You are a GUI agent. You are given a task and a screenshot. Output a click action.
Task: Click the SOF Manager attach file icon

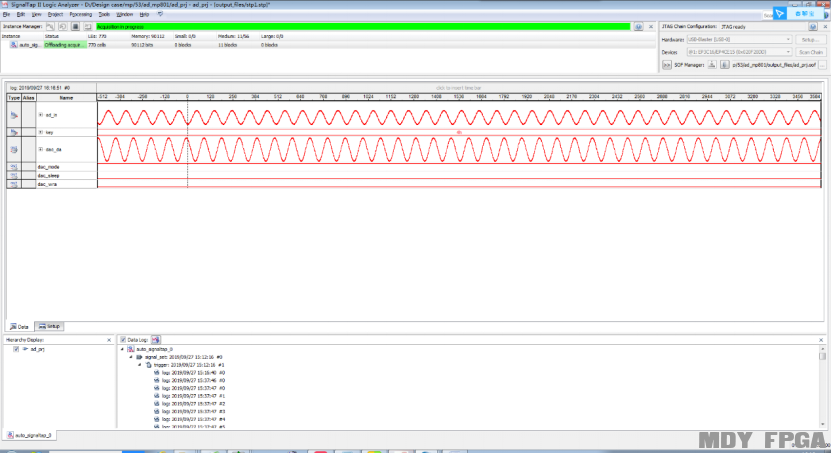[724, 65]
